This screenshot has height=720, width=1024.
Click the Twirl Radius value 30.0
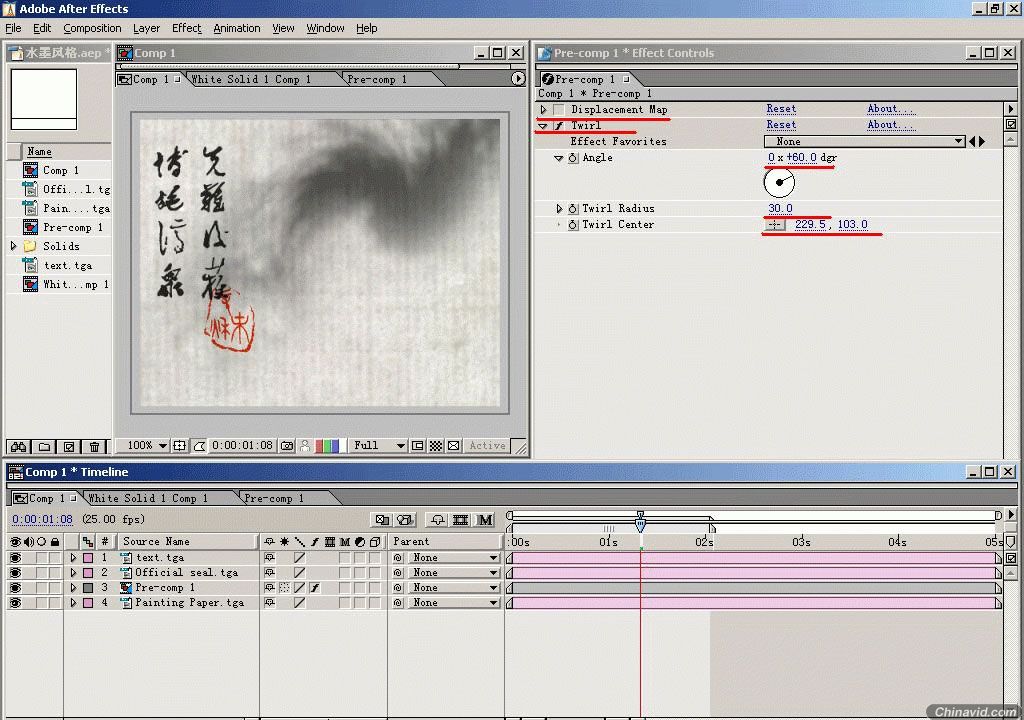(x=780, y=209)
